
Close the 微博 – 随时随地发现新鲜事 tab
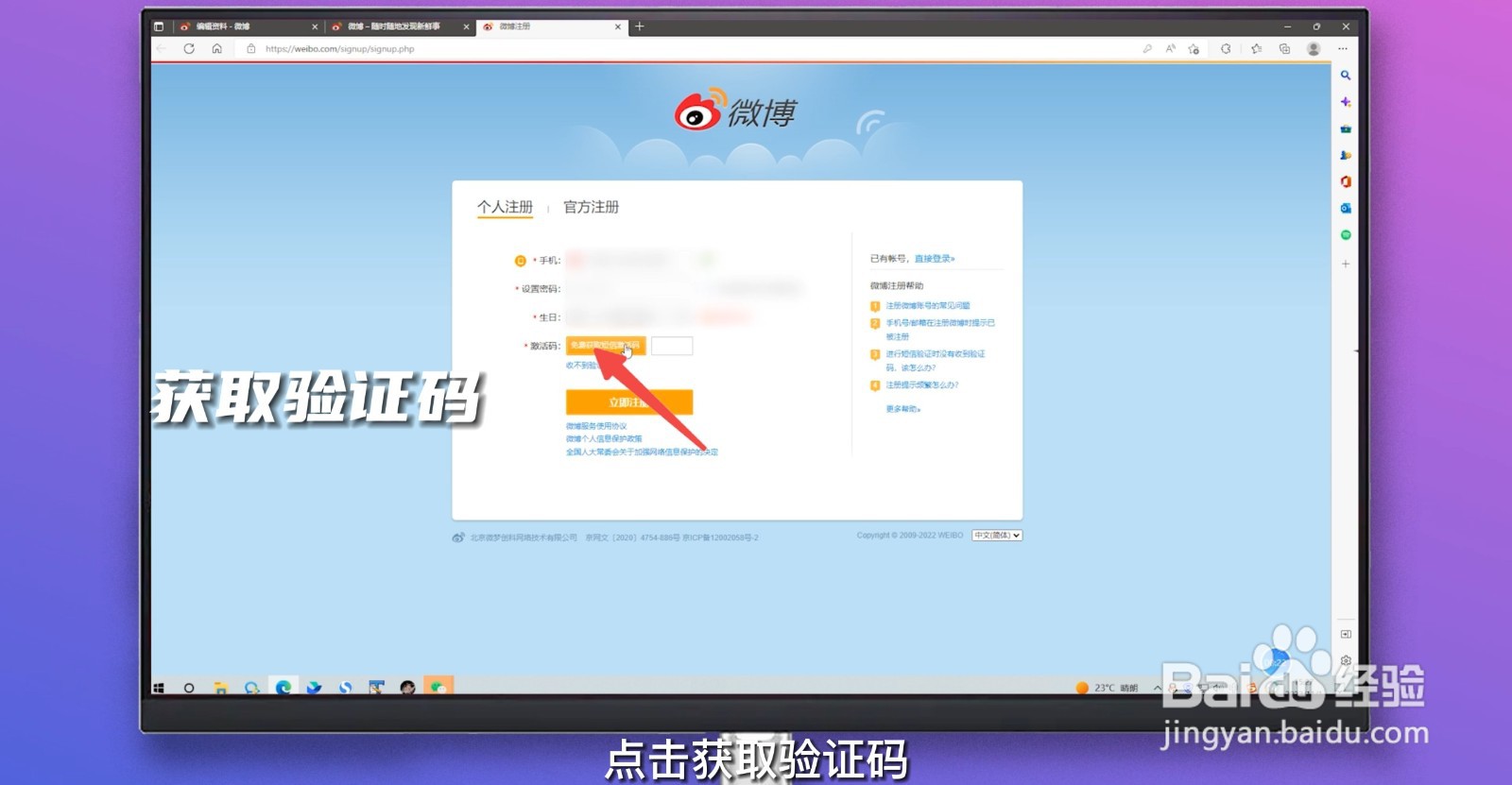point(466,26)
